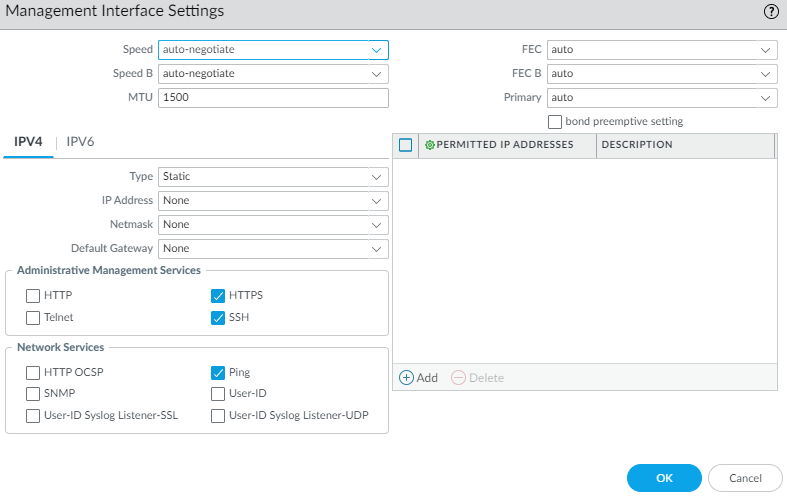787x503 pixels.
Task: Select the IPV4 tab
Action: click(28, 142)
